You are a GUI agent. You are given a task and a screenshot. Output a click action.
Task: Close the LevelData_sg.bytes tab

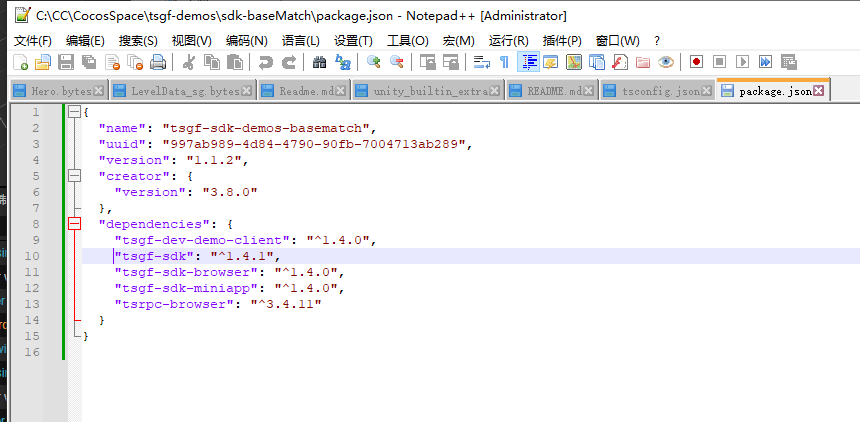247,91
